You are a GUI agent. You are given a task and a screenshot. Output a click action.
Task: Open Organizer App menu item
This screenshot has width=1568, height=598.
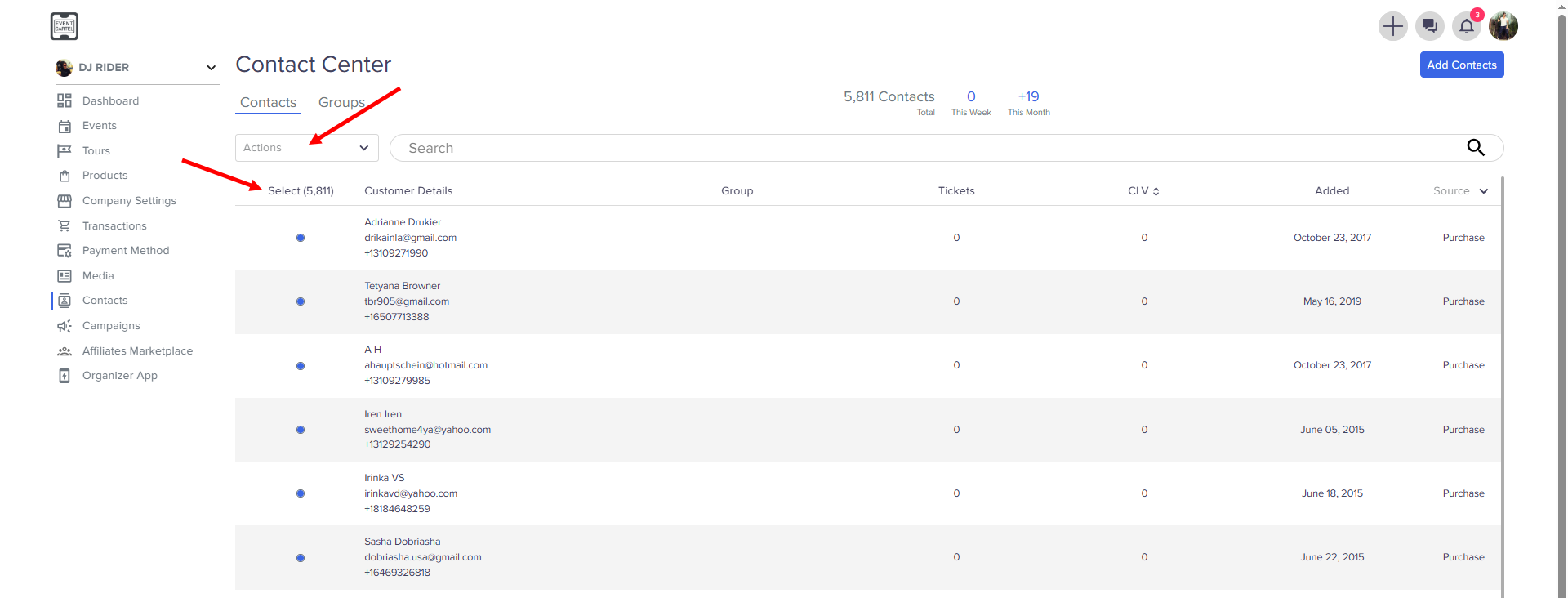click(120, 376)
